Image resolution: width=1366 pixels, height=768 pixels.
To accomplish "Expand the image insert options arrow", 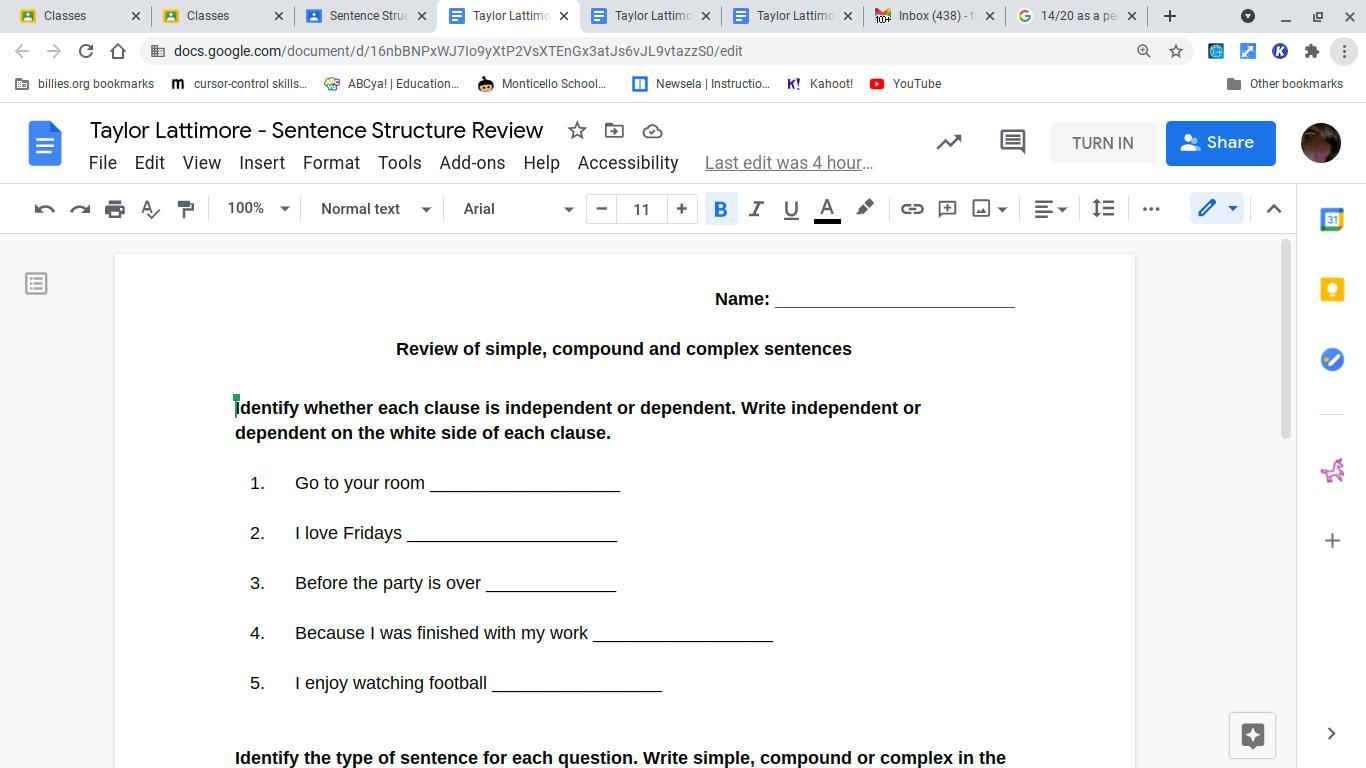I will click(1002, 209).
